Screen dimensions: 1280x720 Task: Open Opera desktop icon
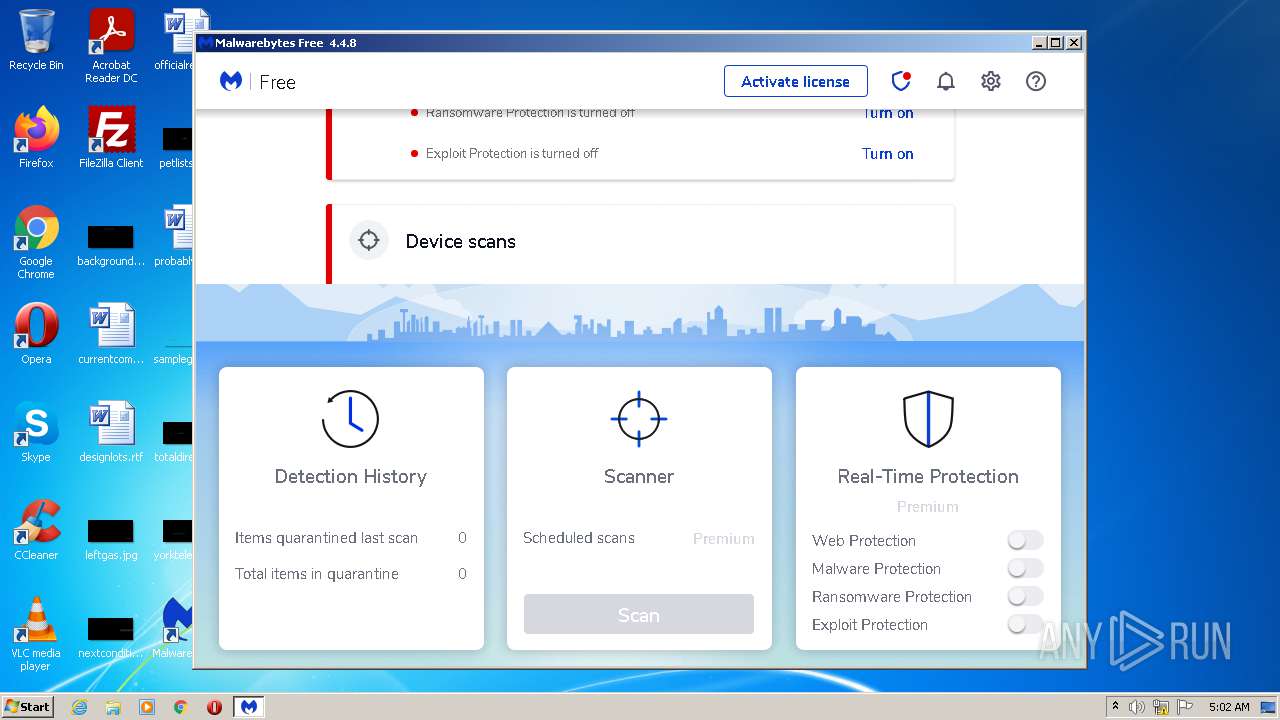point(36,334)
